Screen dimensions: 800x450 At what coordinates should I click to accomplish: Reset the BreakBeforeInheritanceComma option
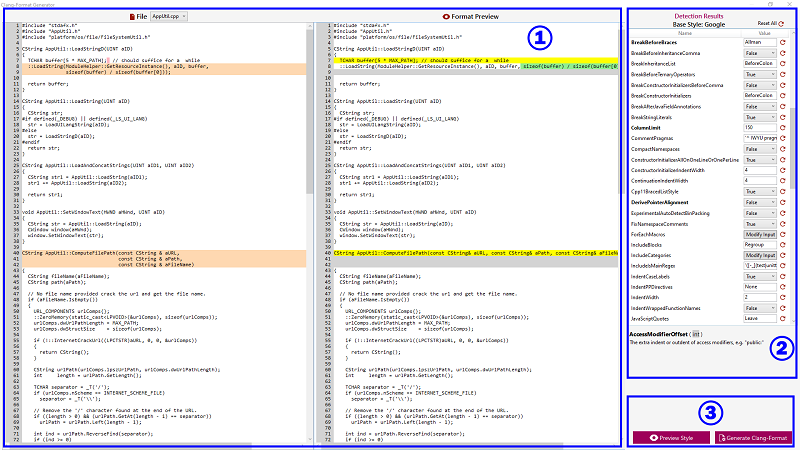click(x=782, y=53)
